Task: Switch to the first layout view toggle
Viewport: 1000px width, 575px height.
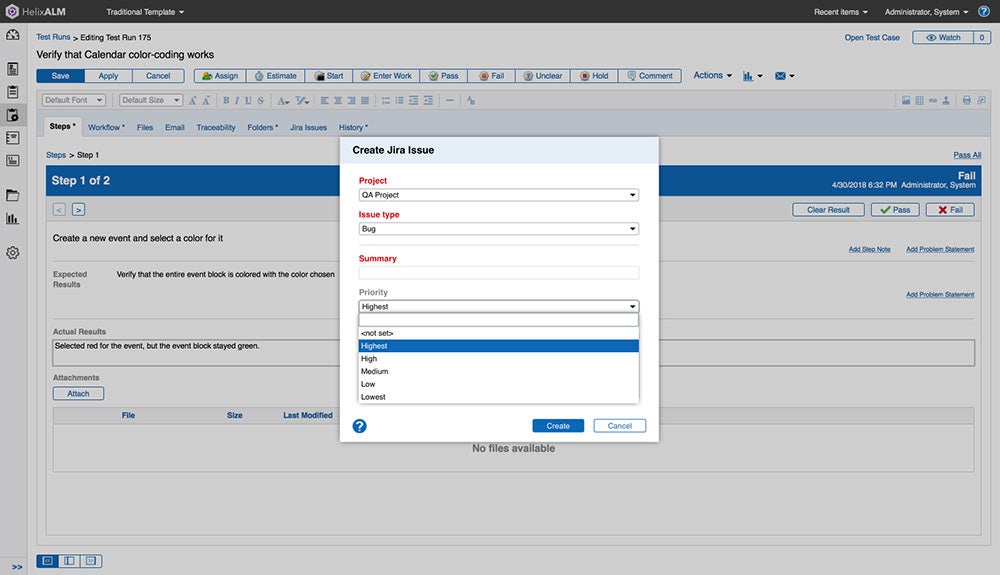Action: [x=47, y=561]
